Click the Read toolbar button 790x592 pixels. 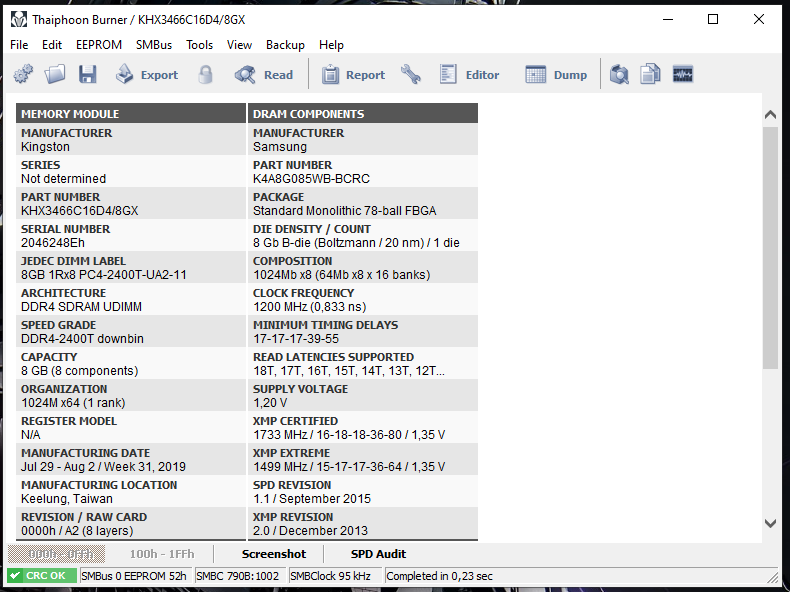click(264, 75)
